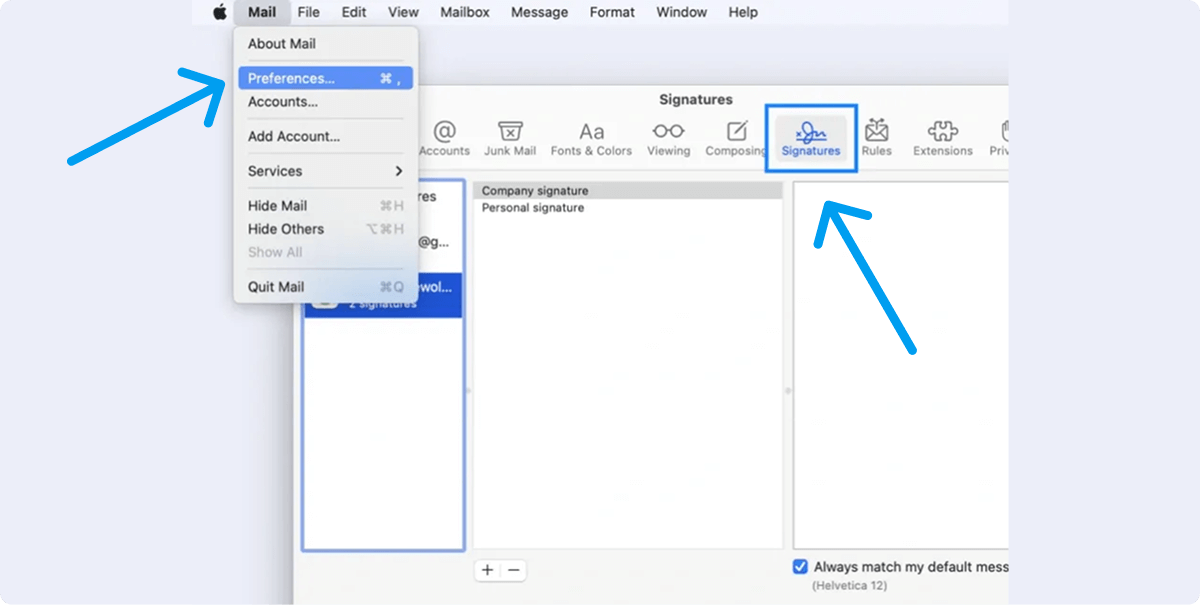This screenshot has height=605, width=1200.
Task: Open Fonts & Colors preferences
Action: click(x=591, y=135)
